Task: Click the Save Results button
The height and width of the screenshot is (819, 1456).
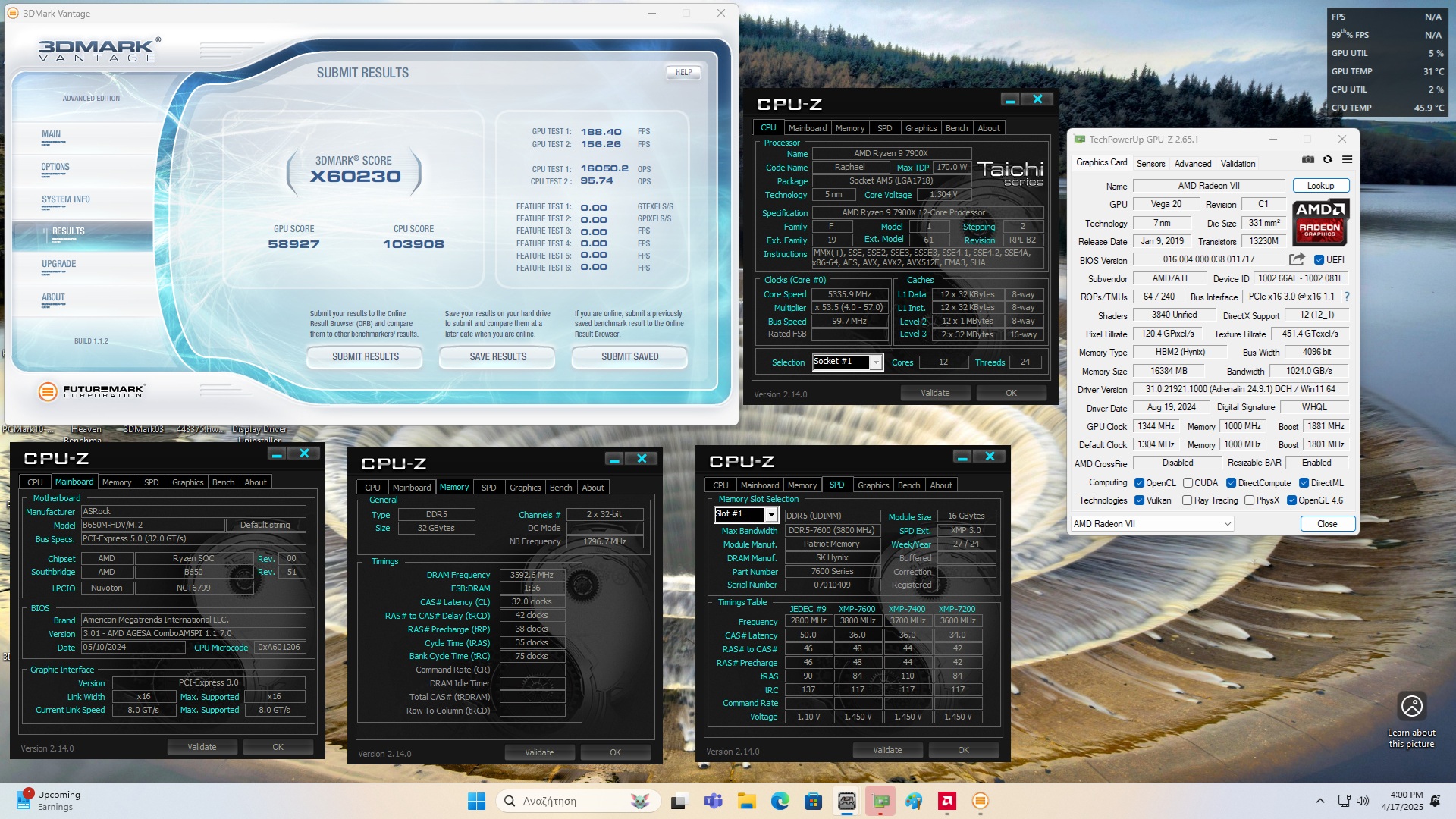Action: (x=497, y=357)
